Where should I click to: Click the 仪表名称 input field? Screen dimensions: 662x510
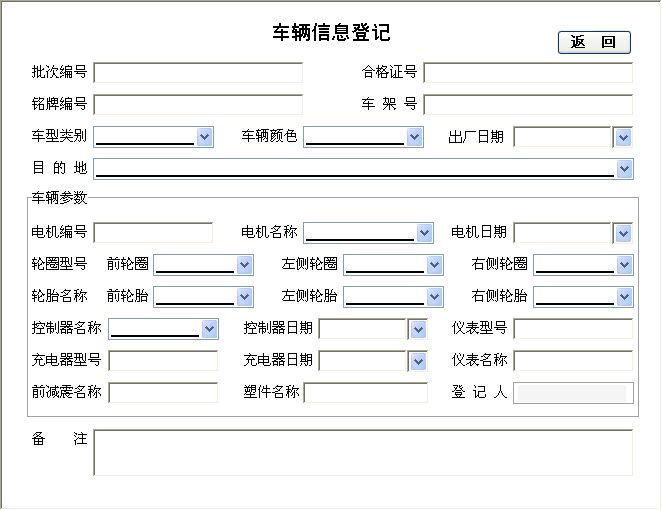tap(573, 361)
